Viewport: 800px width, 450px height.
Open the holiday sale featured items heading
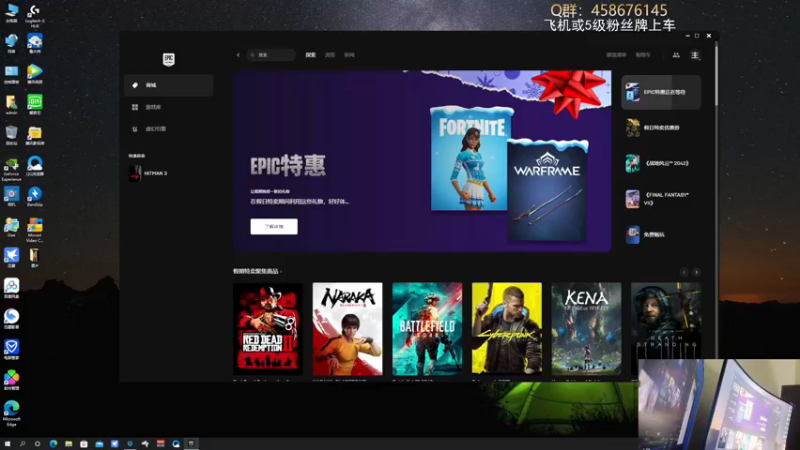point(257,271)
